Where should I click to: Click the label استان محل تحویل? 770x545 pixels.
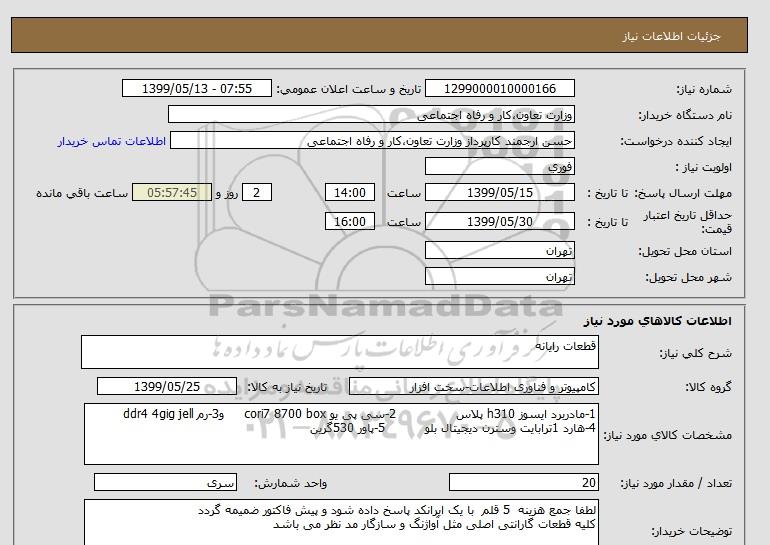685,251
